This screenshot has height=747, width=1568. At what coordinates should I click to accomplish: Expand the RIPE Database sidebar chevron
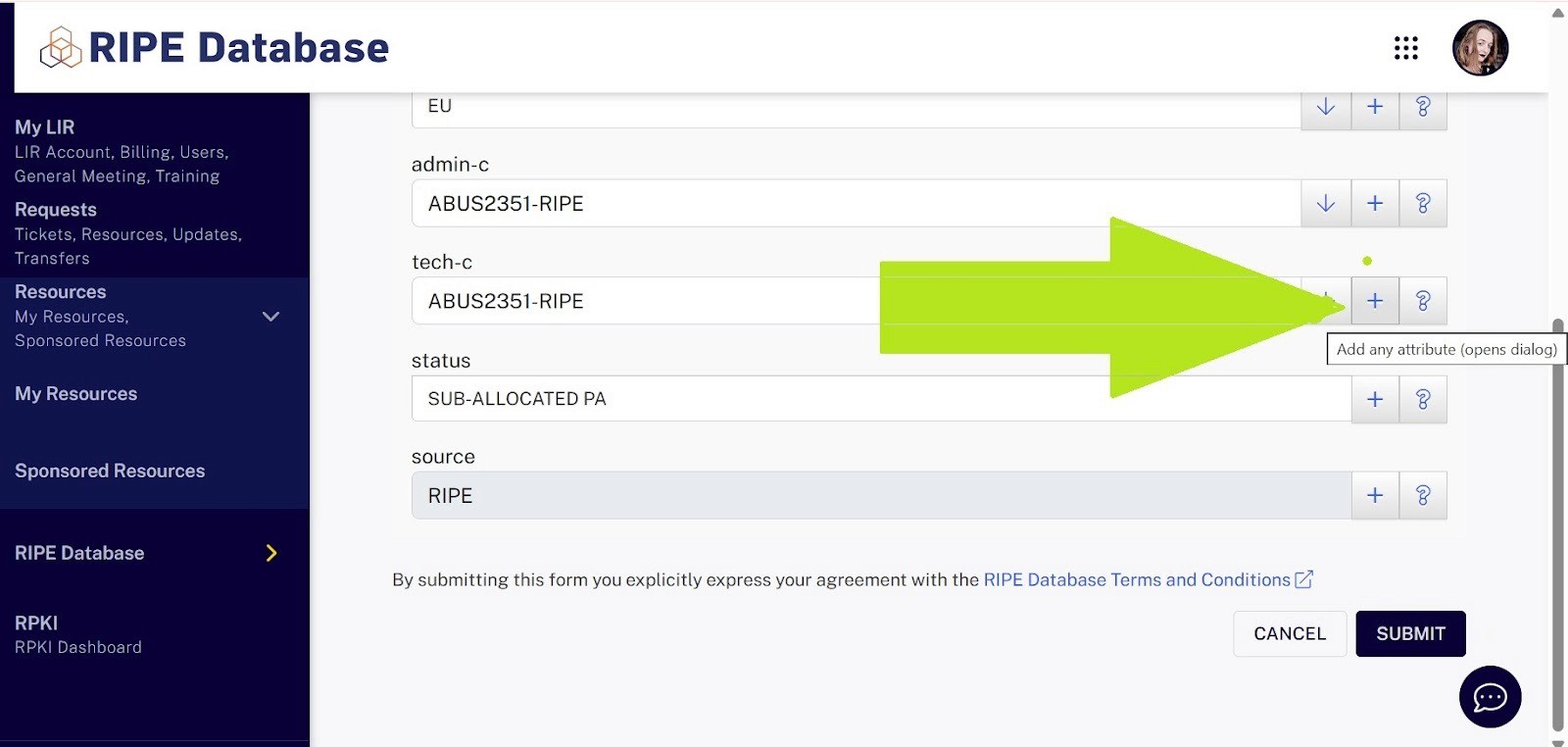coord(271,553)
